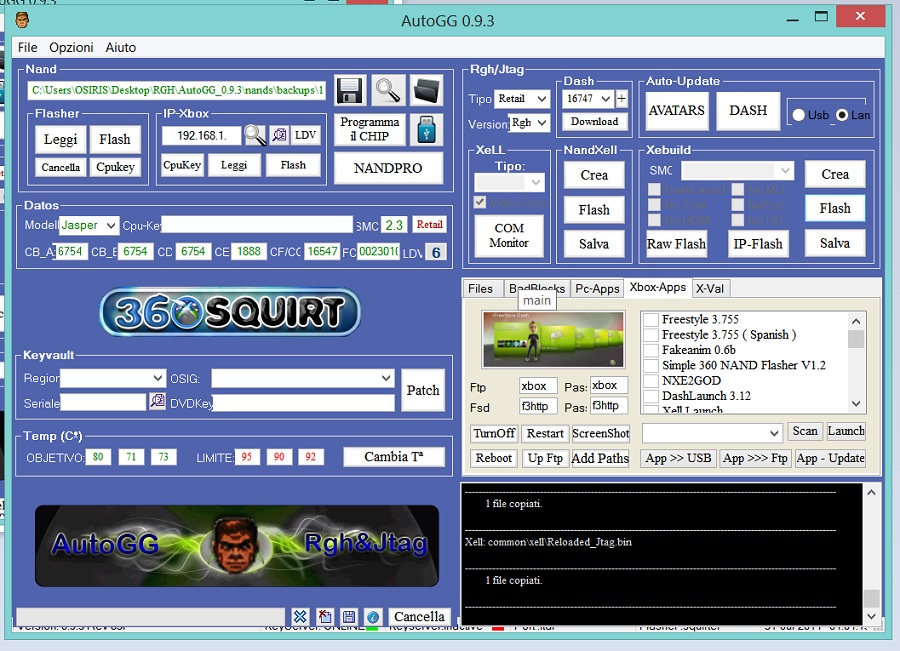
Task: Click the Cambia Tª button
Action: tap(394, 457)
